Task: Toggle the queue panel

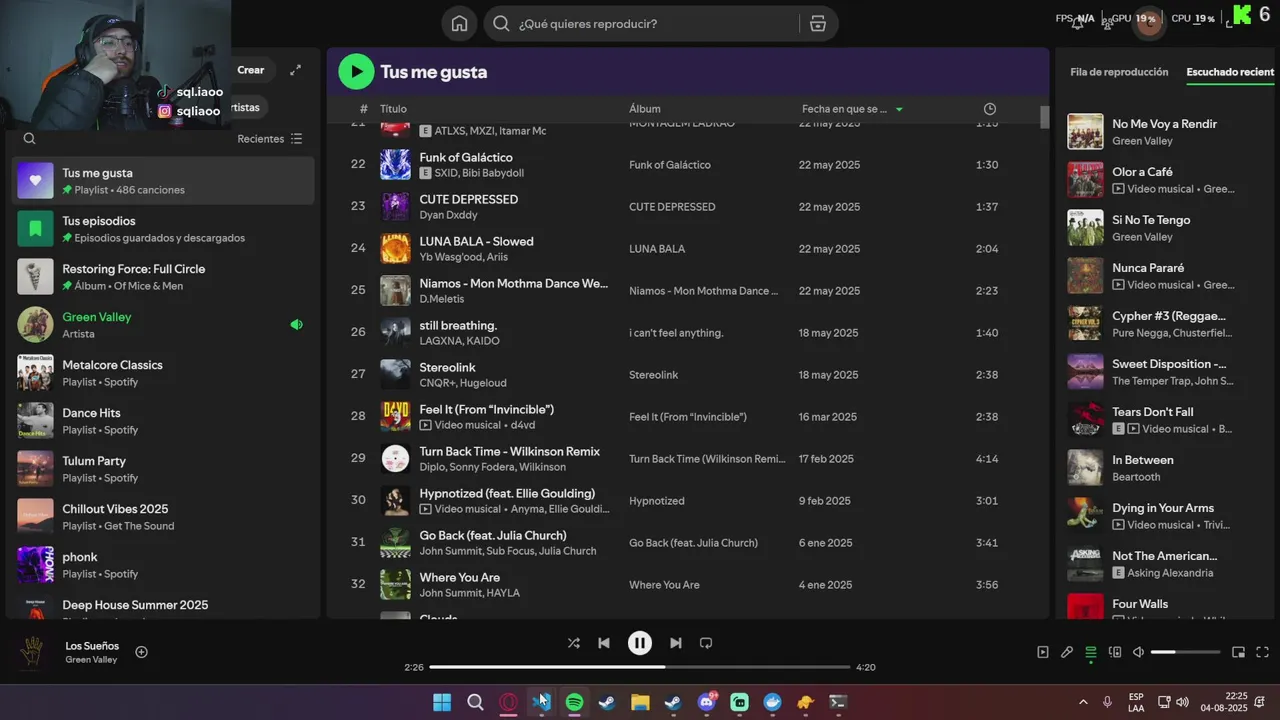Action: click(1091, 652)
